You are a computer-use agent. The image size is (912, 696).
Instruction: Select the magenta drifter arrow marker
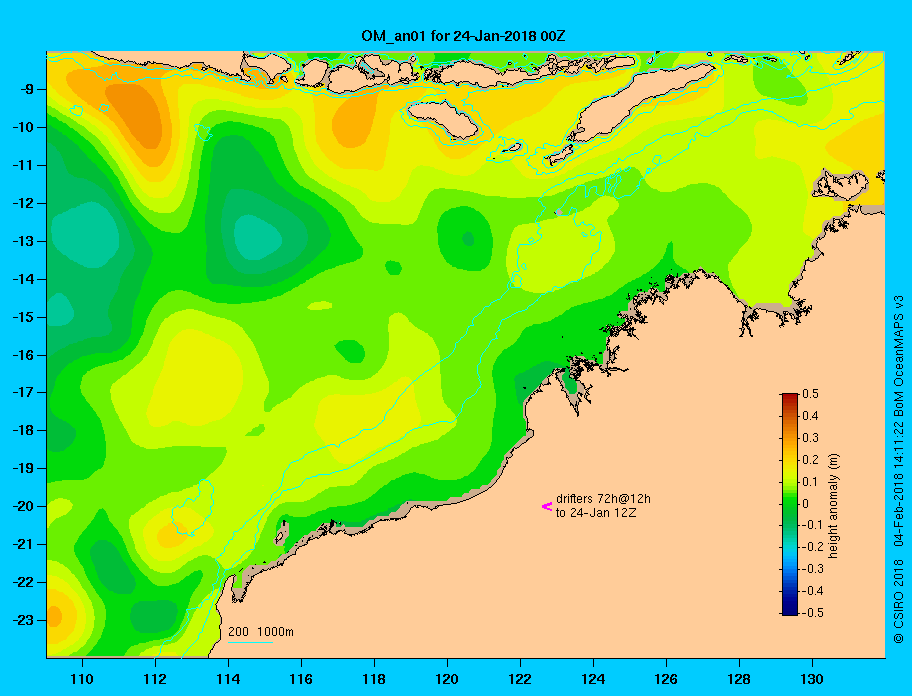pos(547,506)
